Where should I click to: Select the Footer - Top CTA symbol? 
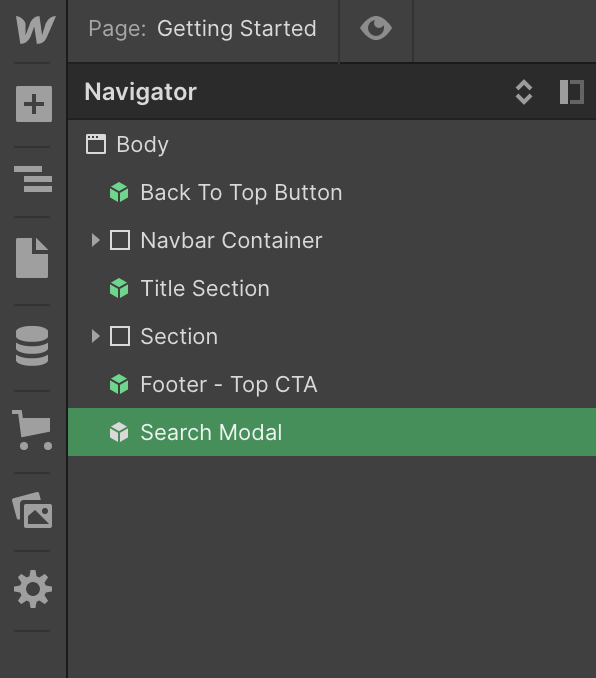pyautogui.click(x=332, y=384)
